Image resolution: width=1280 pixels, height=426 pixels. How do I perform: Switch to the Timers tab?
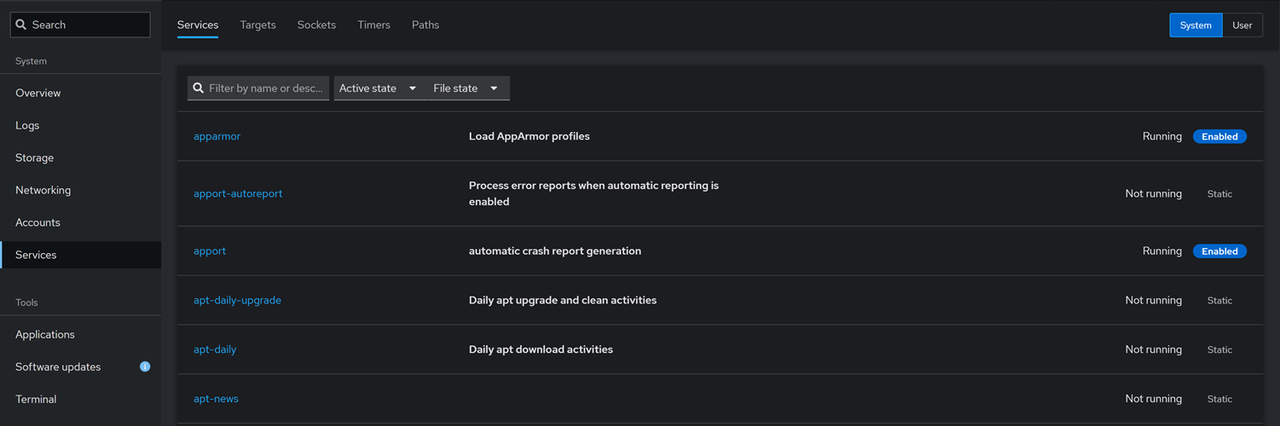coord(374,25)
